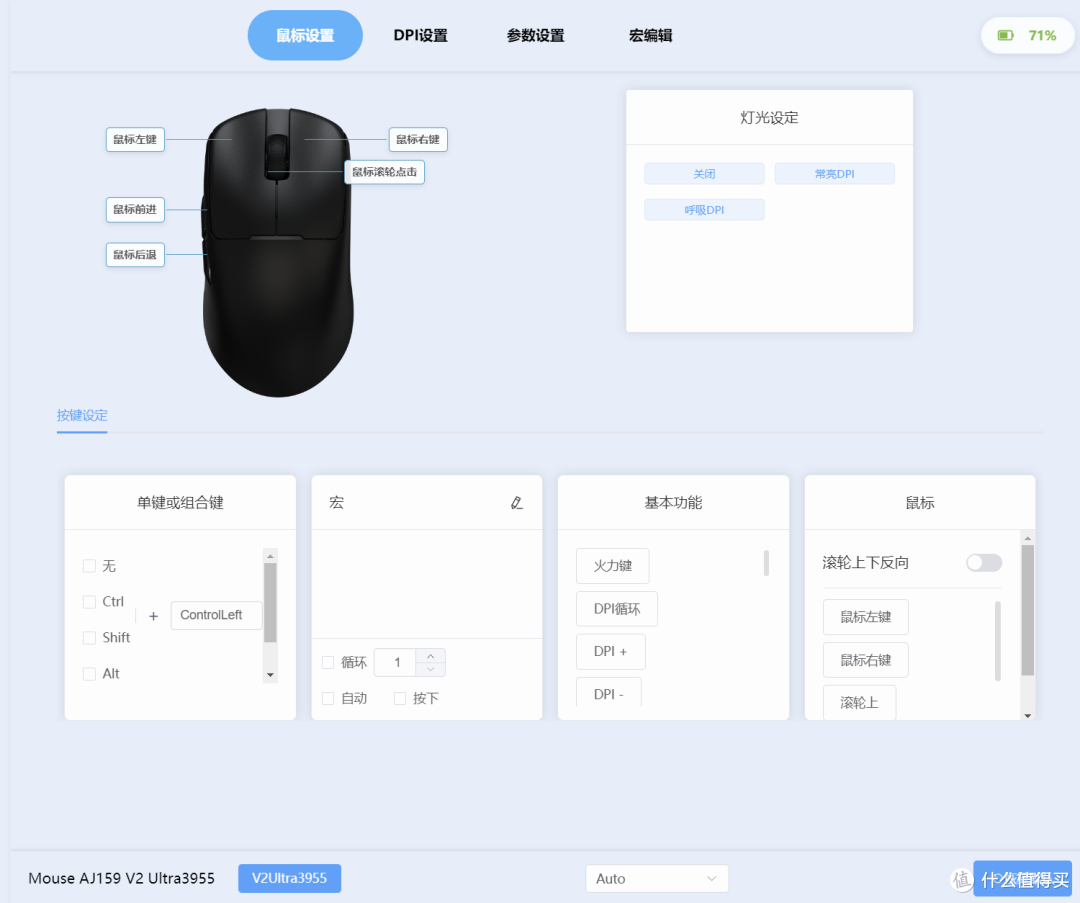The image size is (1080, 903).
Task: Open the Auto dropdown
Action: 657,879
